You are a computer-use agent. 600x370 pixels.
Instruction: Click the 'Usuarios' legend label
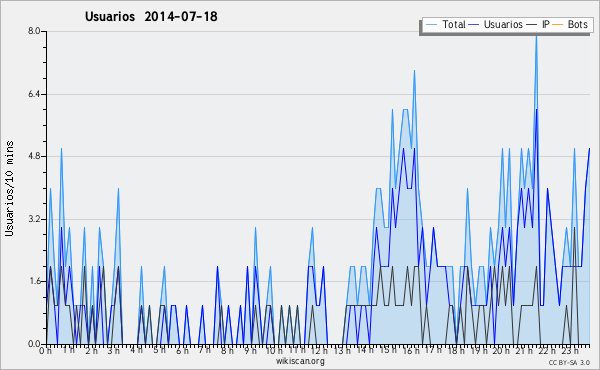coord(503,24)
